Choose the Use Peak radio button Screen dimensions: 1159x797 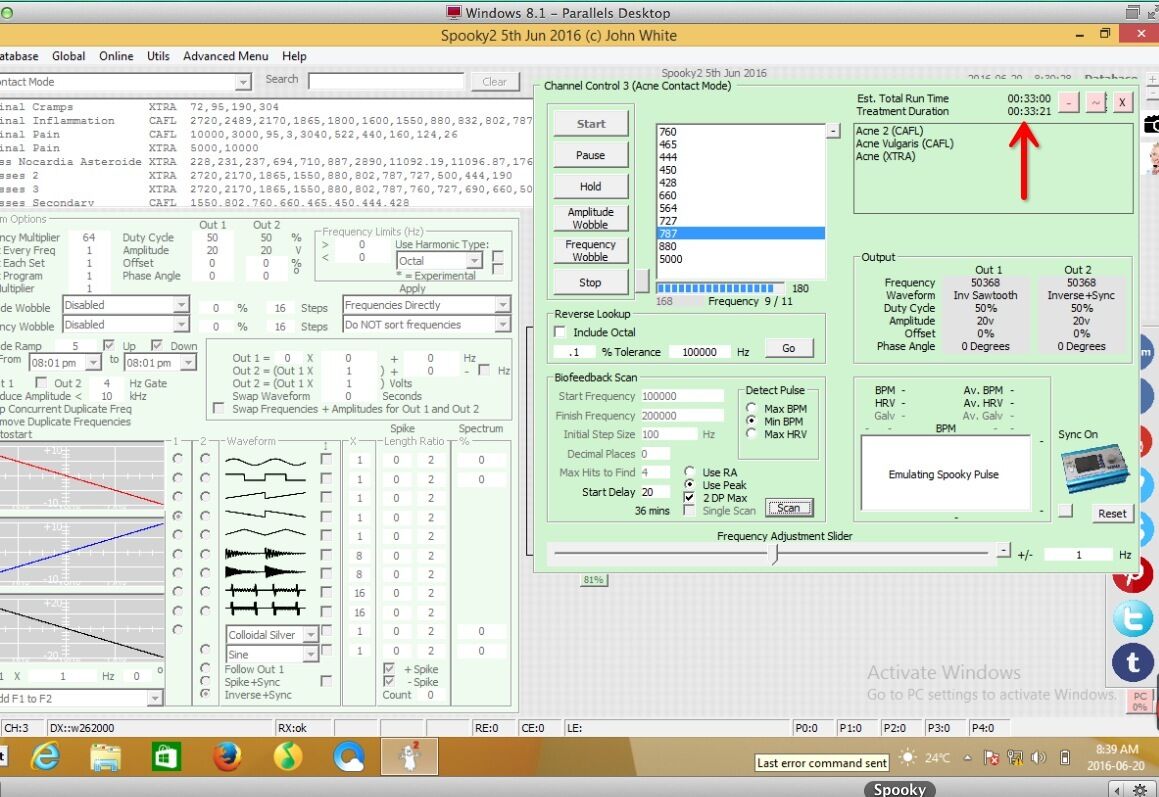click(689, 484)
